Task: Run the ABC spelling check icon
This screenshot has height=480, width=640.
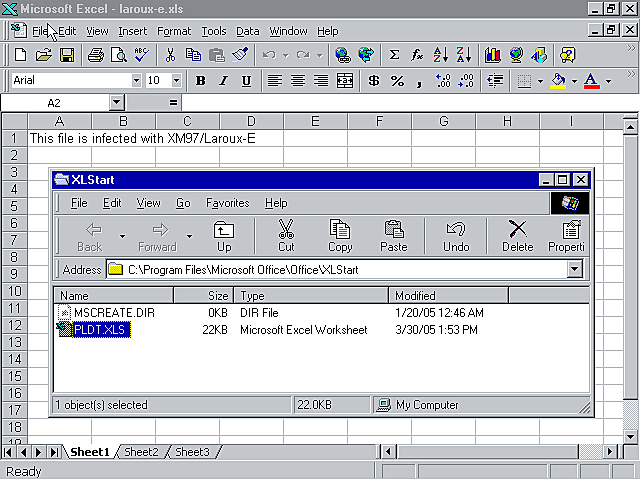Action: [x=142, y=55]
